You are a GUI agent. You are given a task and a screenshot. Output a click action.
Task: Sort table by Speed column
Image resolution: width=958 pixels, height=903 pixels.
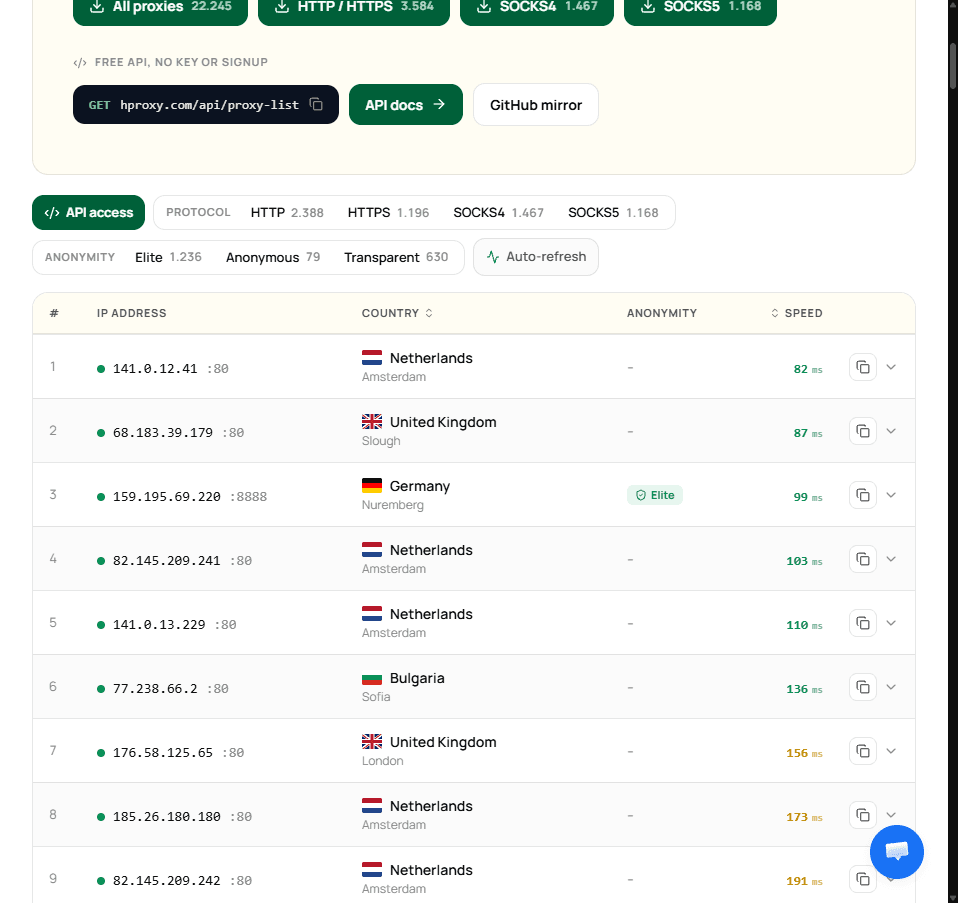click(x=796, y=313)
